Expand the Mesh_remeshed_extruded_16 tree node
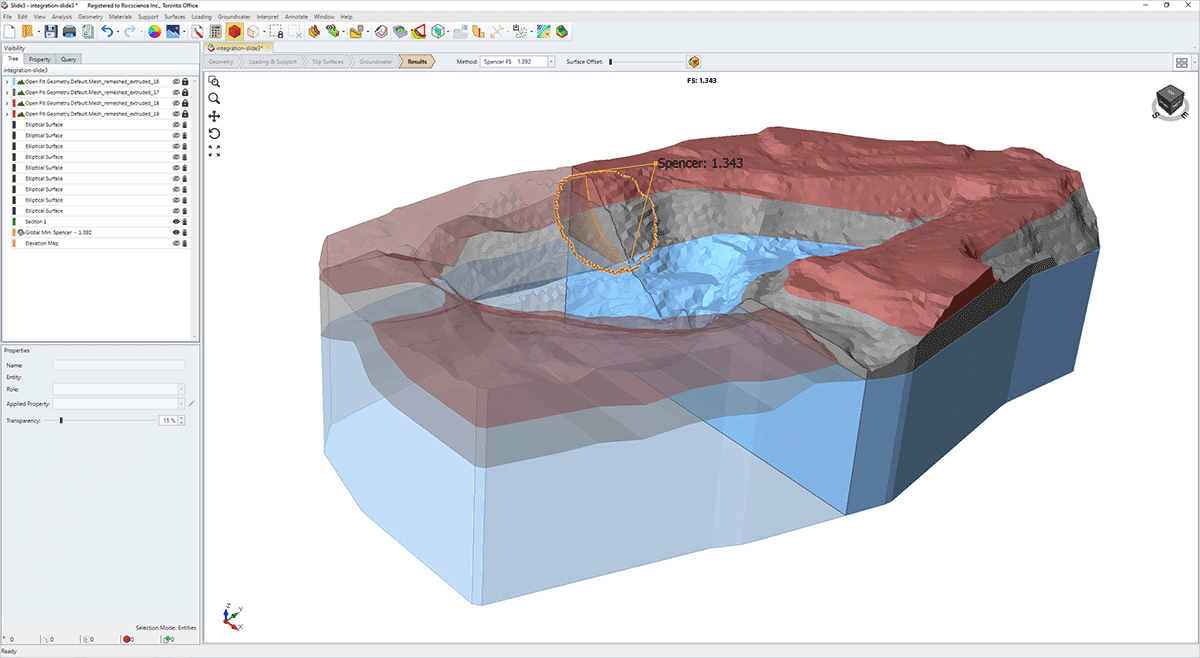Screen dimensions: 1200x658 [x=7, y=81]
